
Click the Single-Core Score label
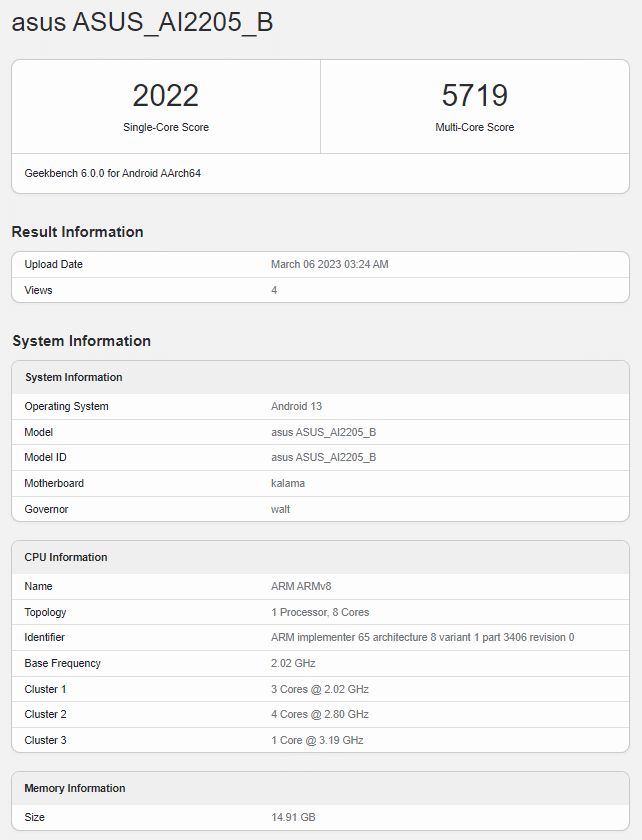pyautogui.click(x=166, y=128)
